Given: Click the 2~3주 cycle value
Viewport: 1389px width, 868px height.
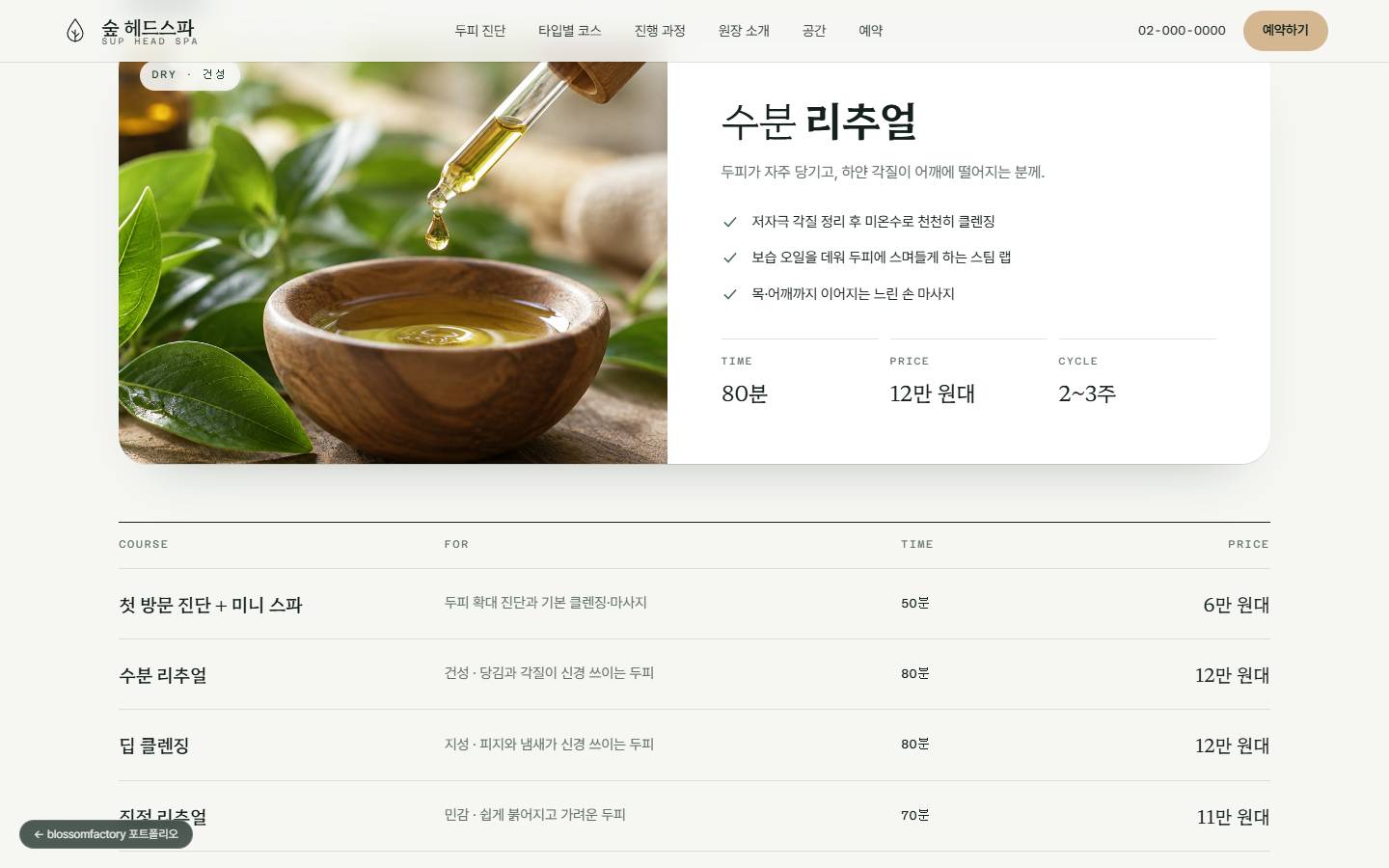Looking at the screenshot, I should pos(1087,393).
